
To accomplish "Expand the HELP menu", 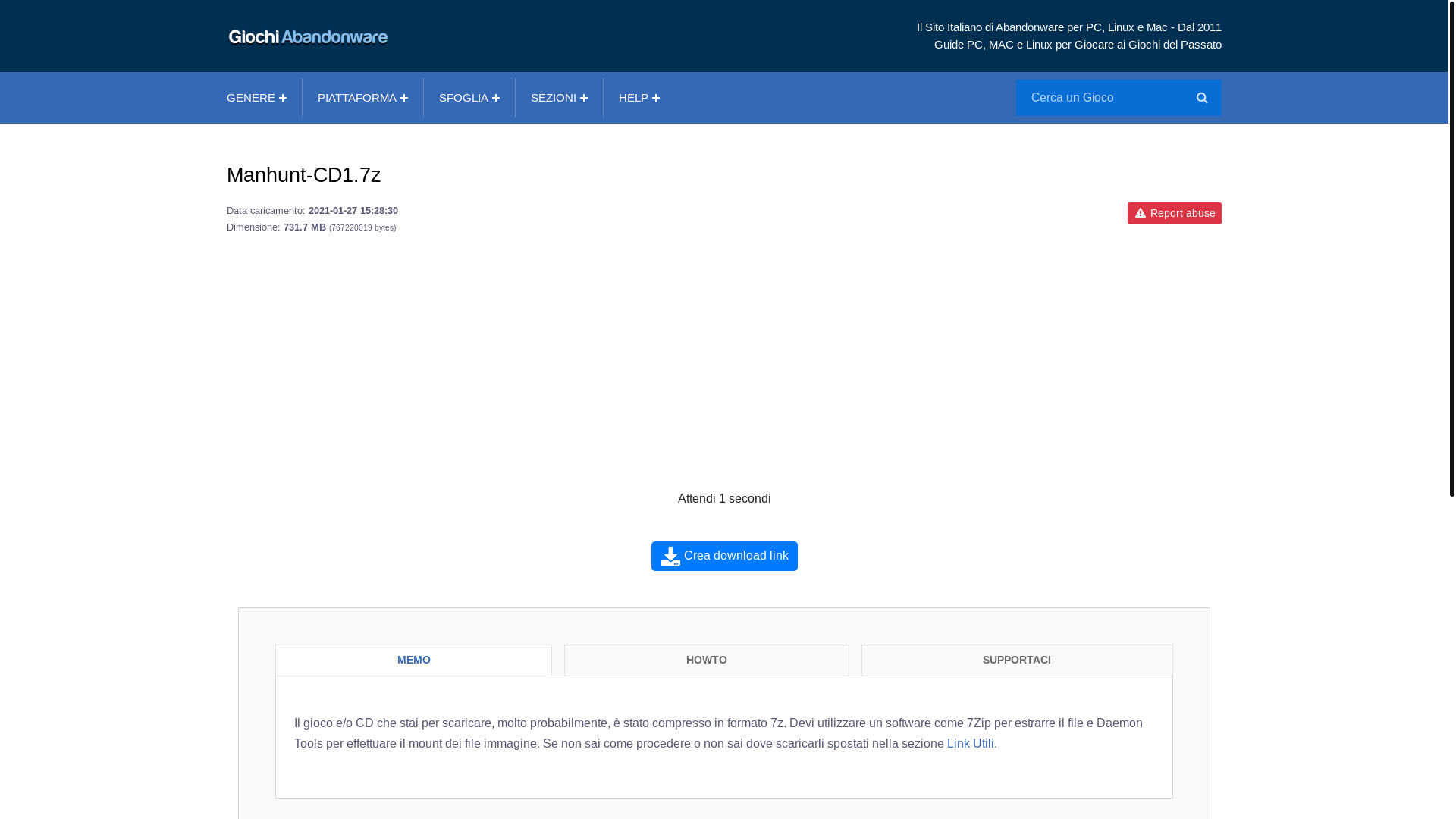I will [639, 98].
